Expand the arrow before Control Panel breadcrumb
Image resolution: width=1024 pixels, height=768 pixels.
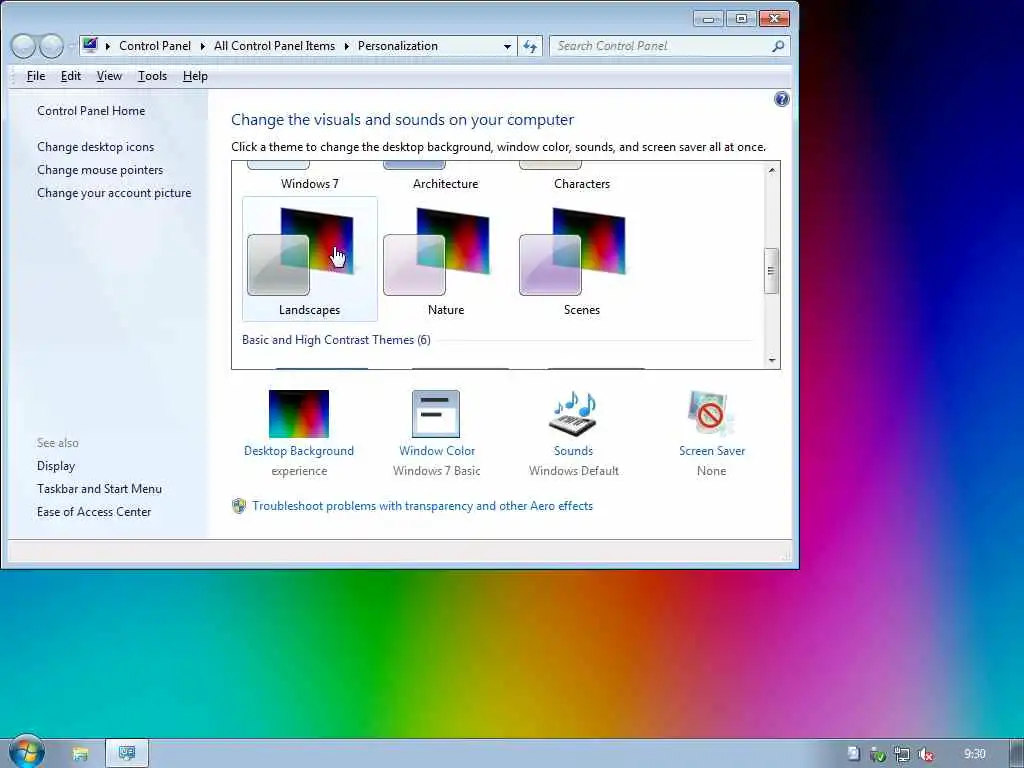click(x=108, y=46)
